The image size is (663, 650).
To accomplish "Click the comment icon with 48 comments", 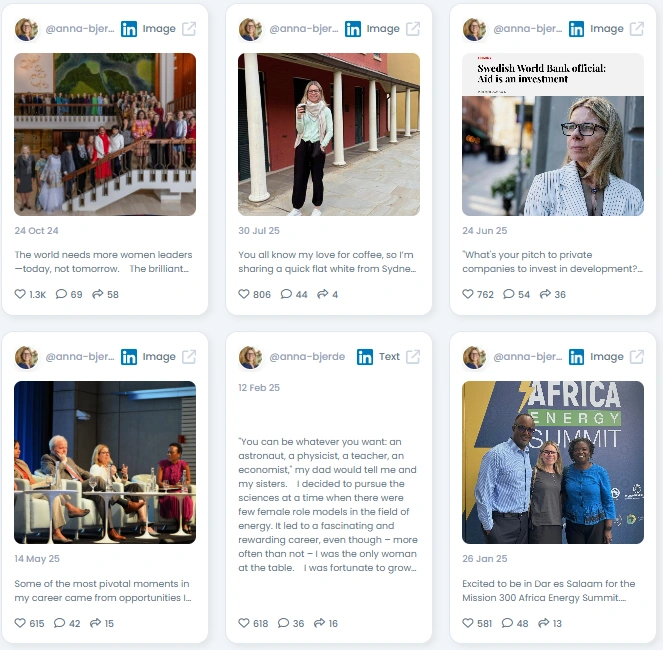I will coord(507,623).
